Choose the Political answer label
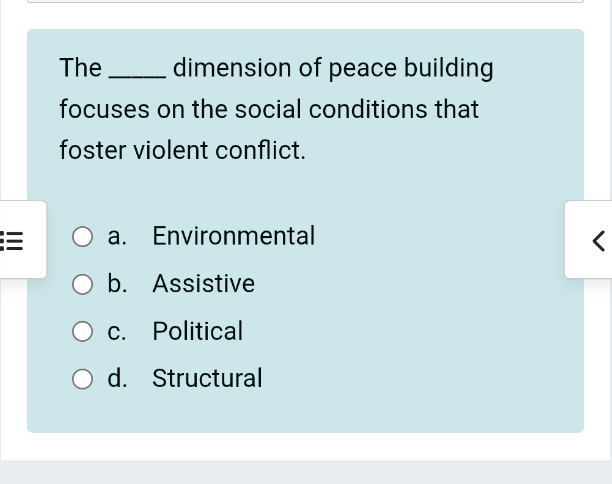 [x=197, y=331]
